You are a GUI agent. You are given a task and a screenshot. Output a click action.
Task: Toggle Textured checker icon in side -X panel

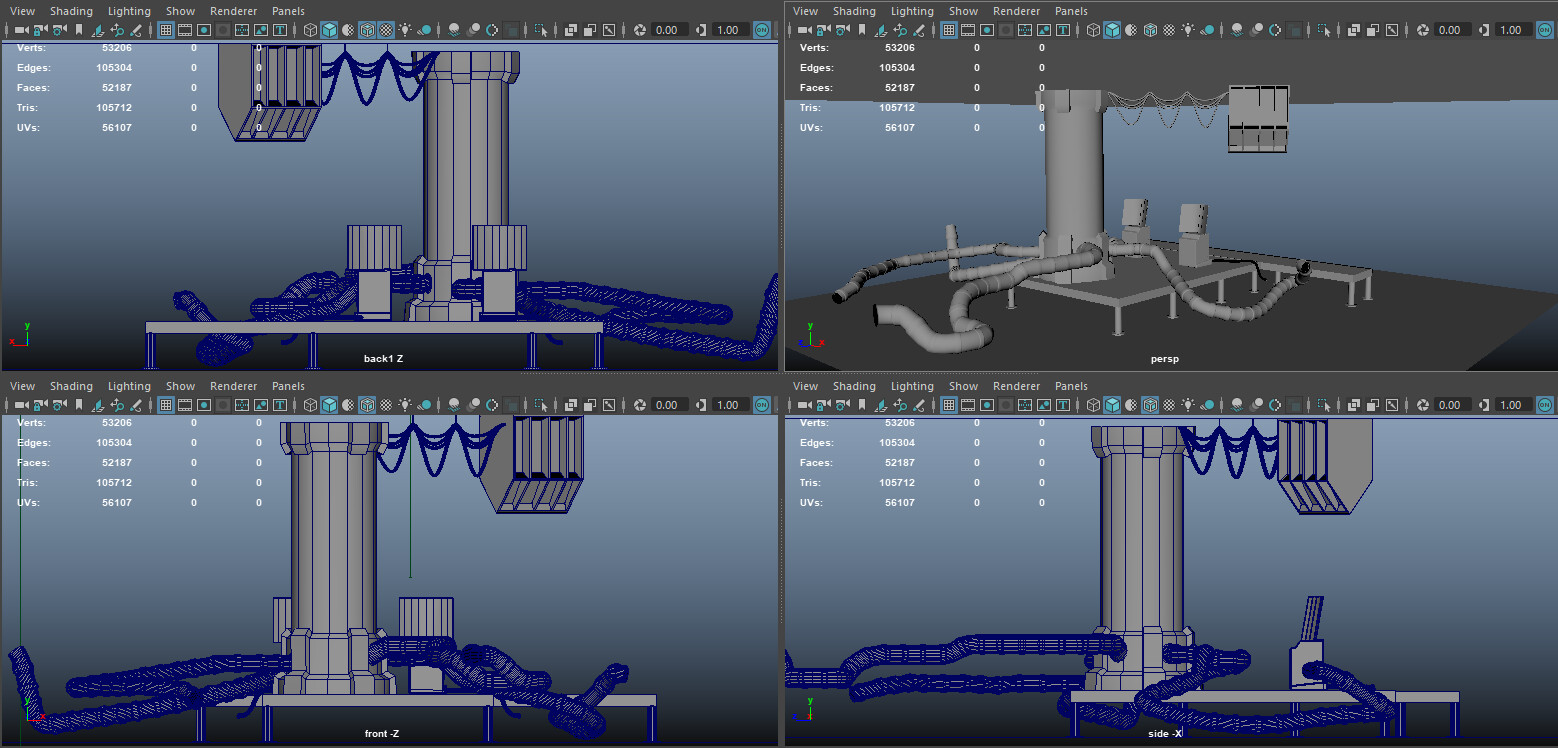point(1169,405)
